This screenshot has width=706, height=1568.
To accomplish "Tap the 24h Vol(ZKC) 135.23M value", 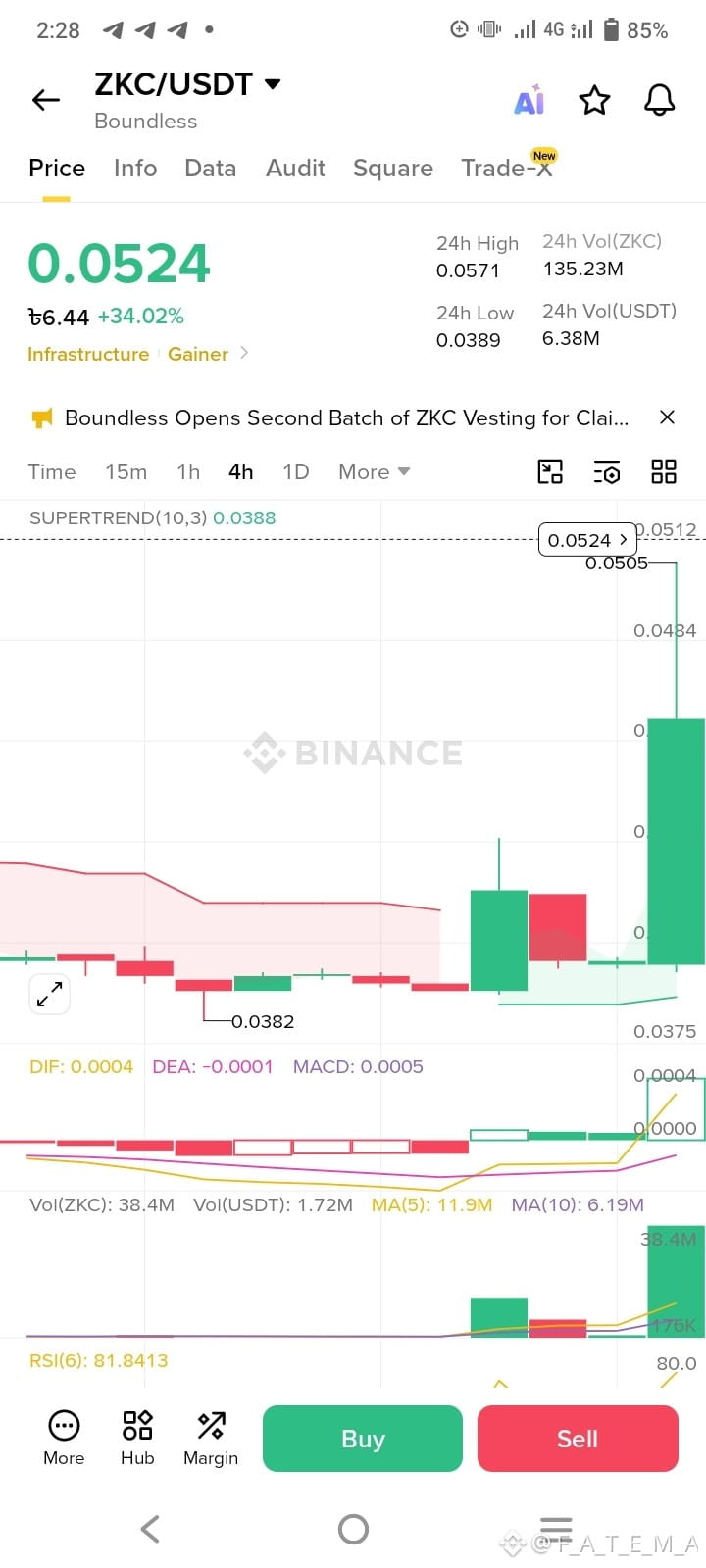I will point(582,269).
